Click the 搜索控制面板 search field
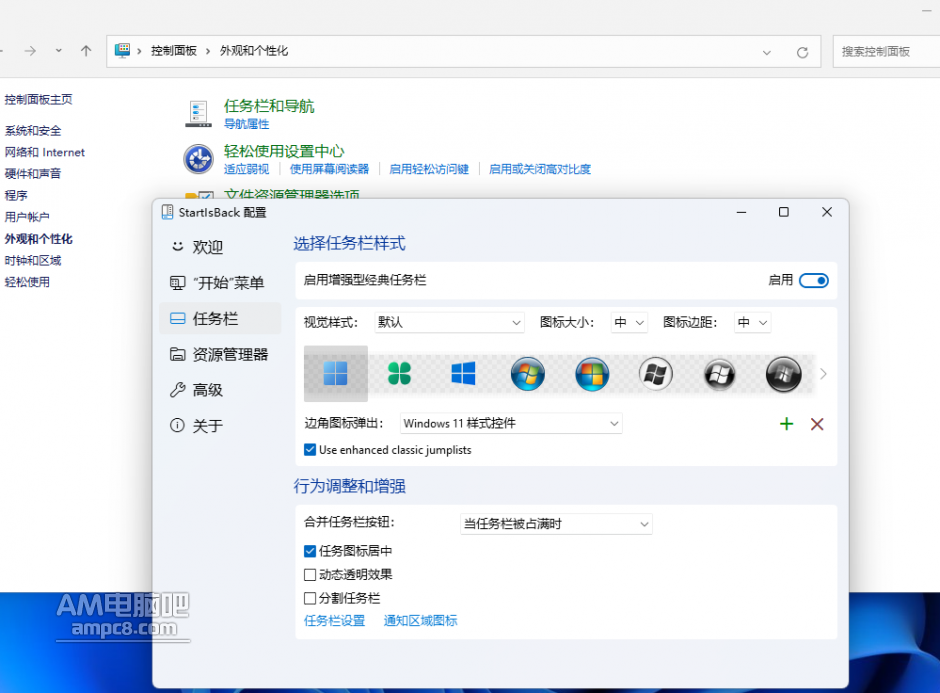The image size is (940, 693). (886, 52)
